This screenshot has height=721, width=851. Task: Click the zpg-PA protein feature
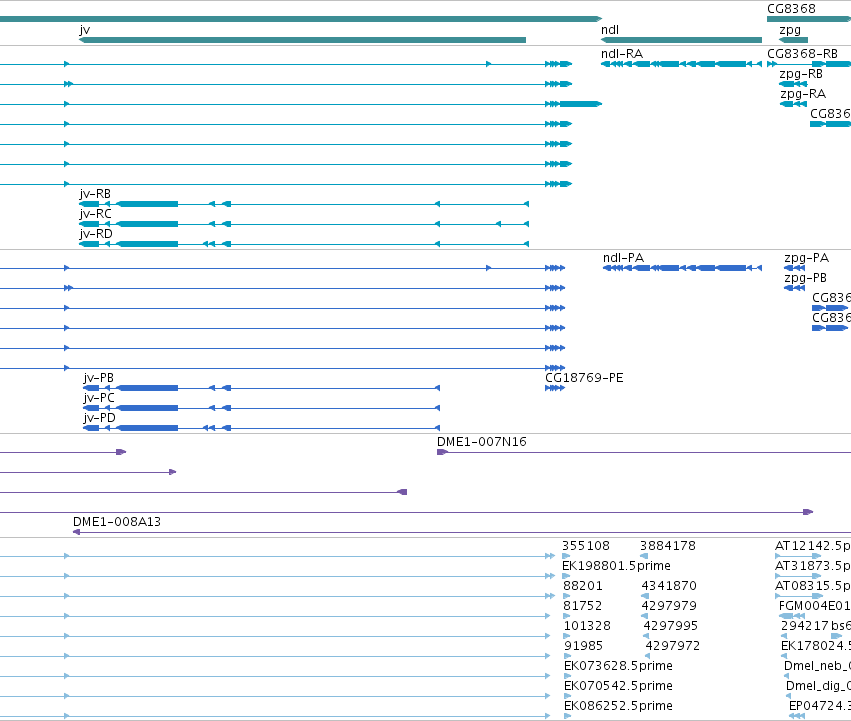coord(795,268)
